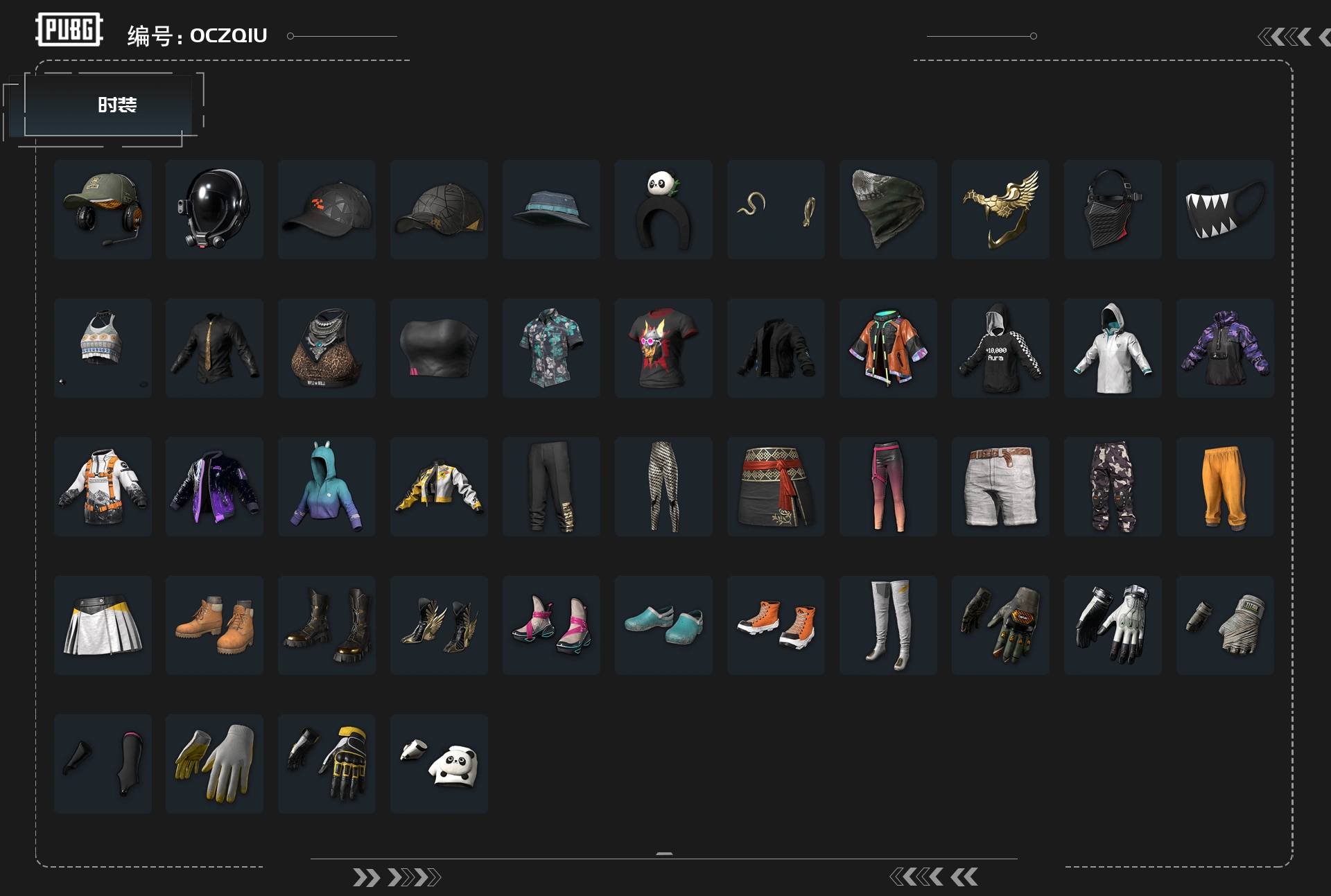Select the dark tactical gloves with orange emblem
This screenshot has width=1331, height=896.
[1001, 625]
